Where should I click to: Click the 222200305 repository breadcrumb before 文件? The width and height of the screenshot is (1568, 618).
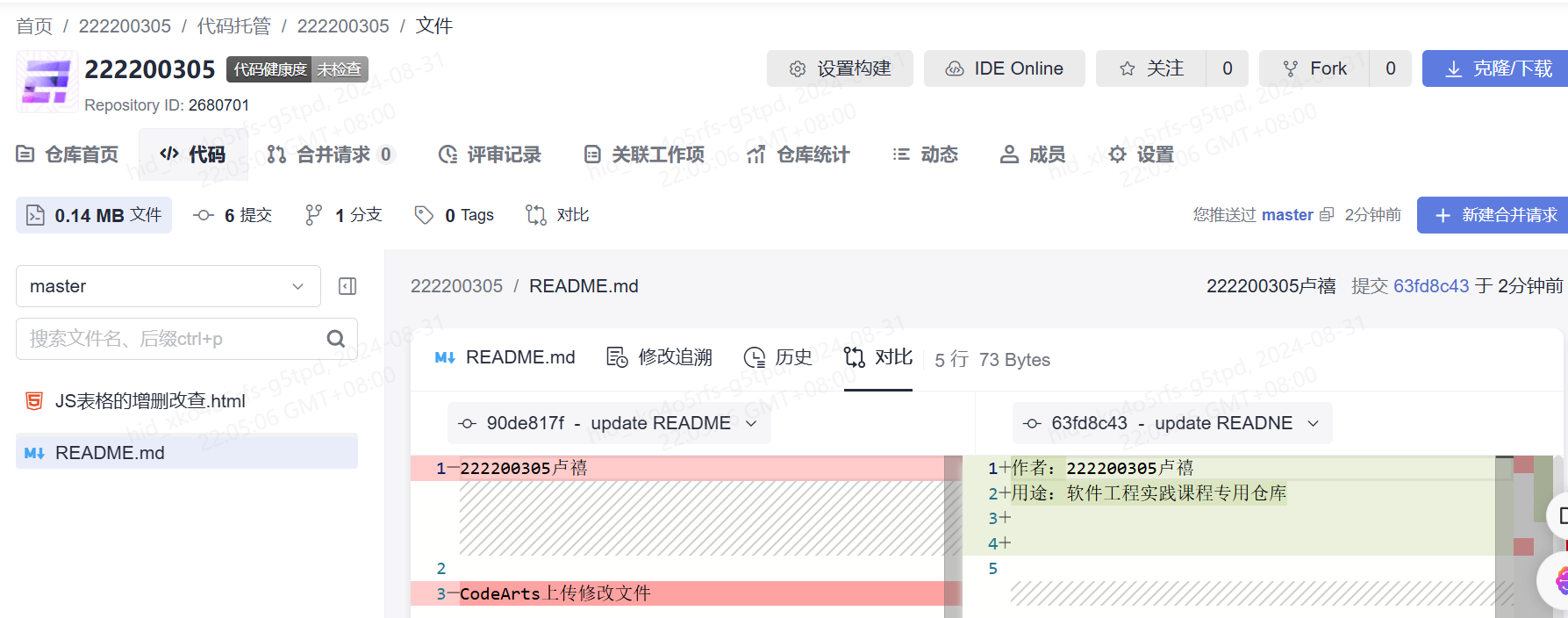[x=343, y=26]
